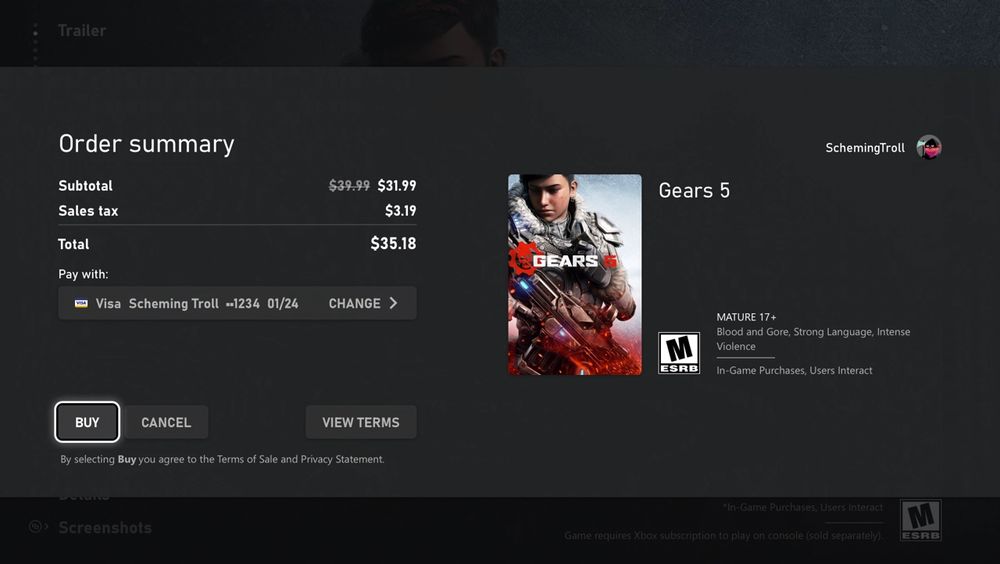Go to the Screenshots menu item
Viewport: 1000px width, 564px height.
click(x=105, y=527)
